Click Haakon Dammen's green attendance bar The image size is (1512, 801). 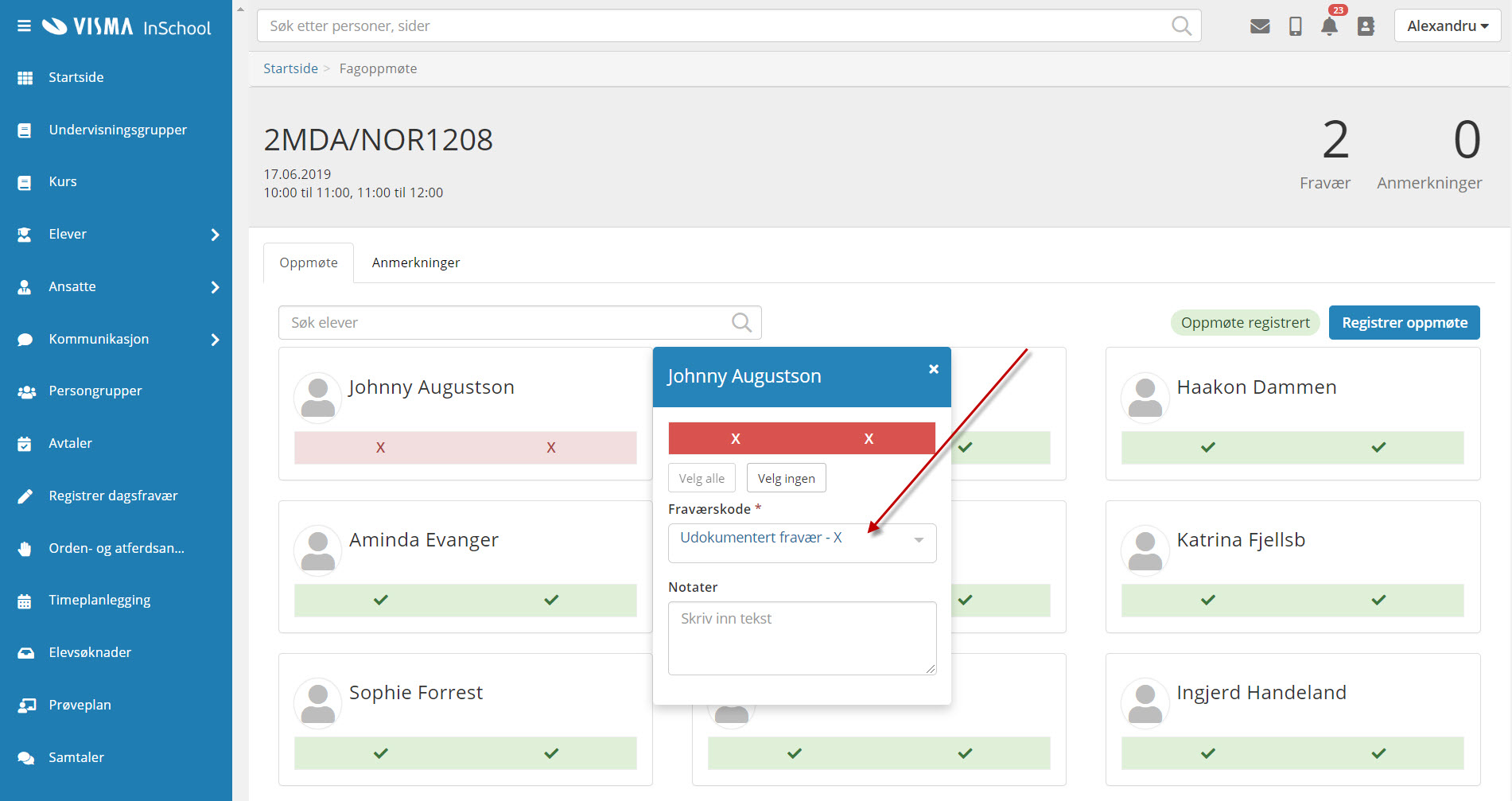1292,447
